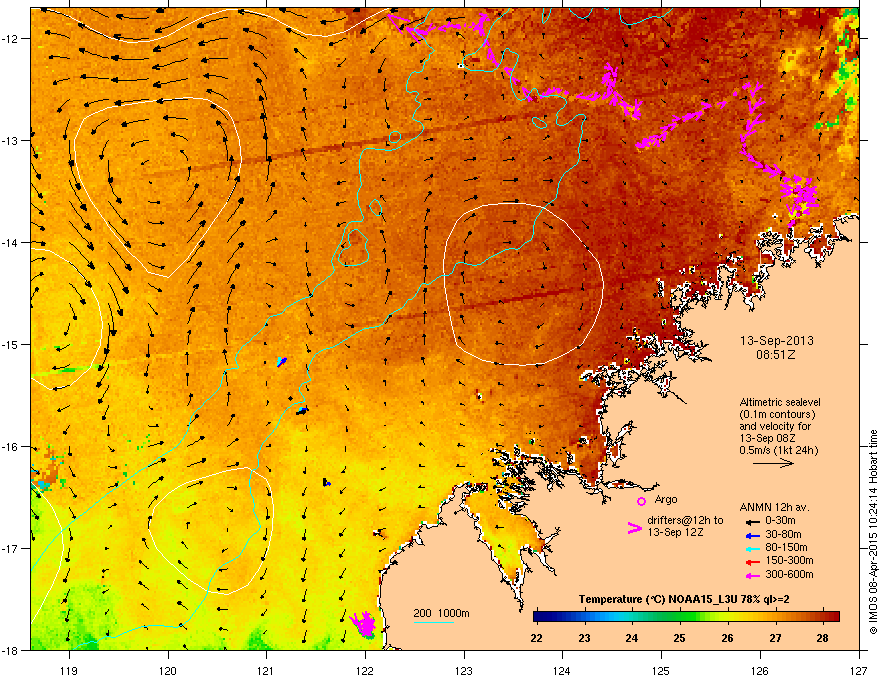Click the temperature color bar near 24

[x=632, y=617]
